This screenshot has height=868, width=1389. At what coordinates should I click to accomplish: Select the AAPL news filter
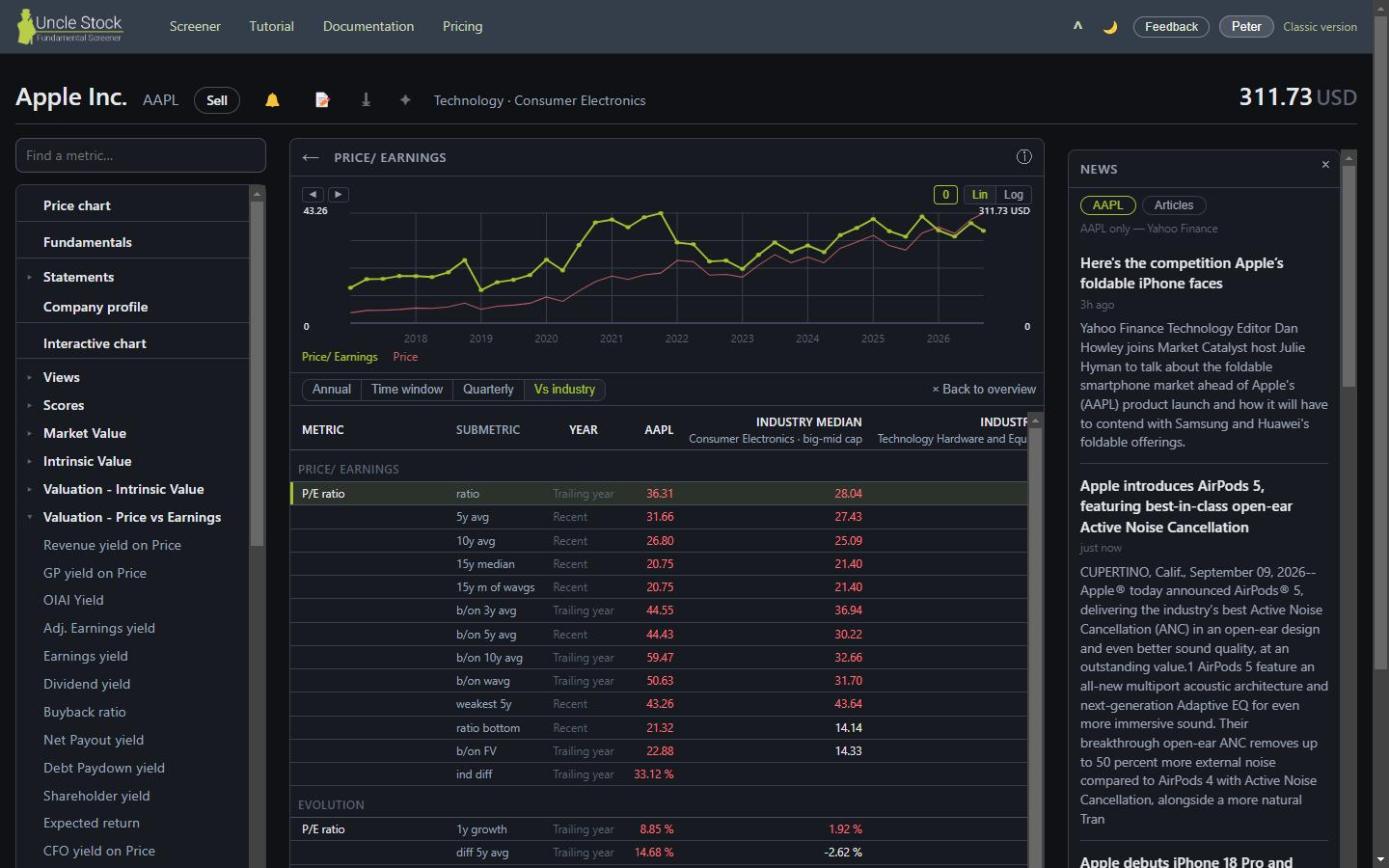1107,205
